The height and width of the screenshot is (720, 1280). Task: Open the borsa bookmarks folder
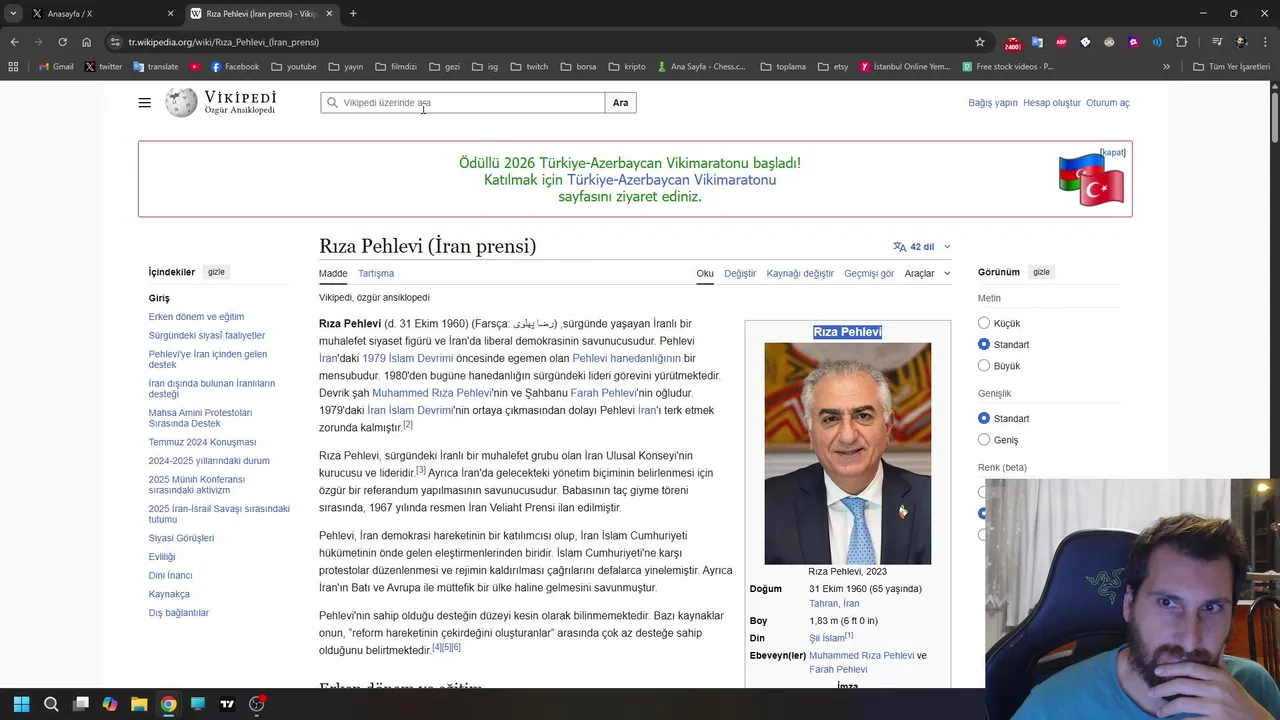pos(578,67)
